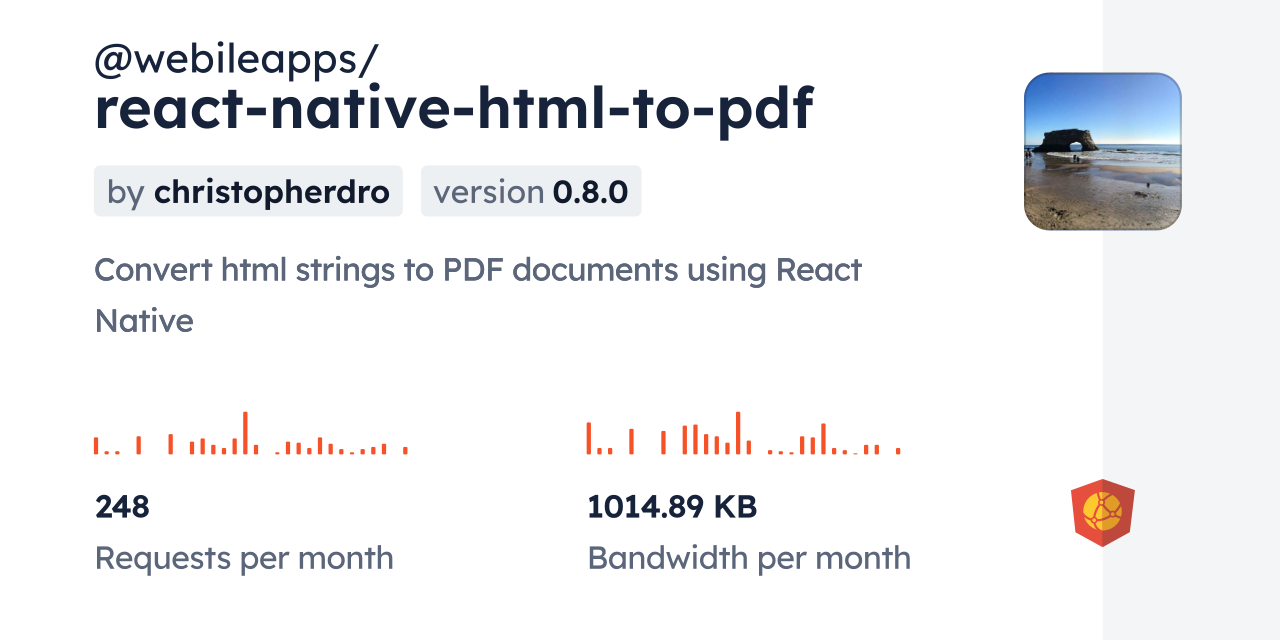Click the 0.8.0 version number

point(590,191)
